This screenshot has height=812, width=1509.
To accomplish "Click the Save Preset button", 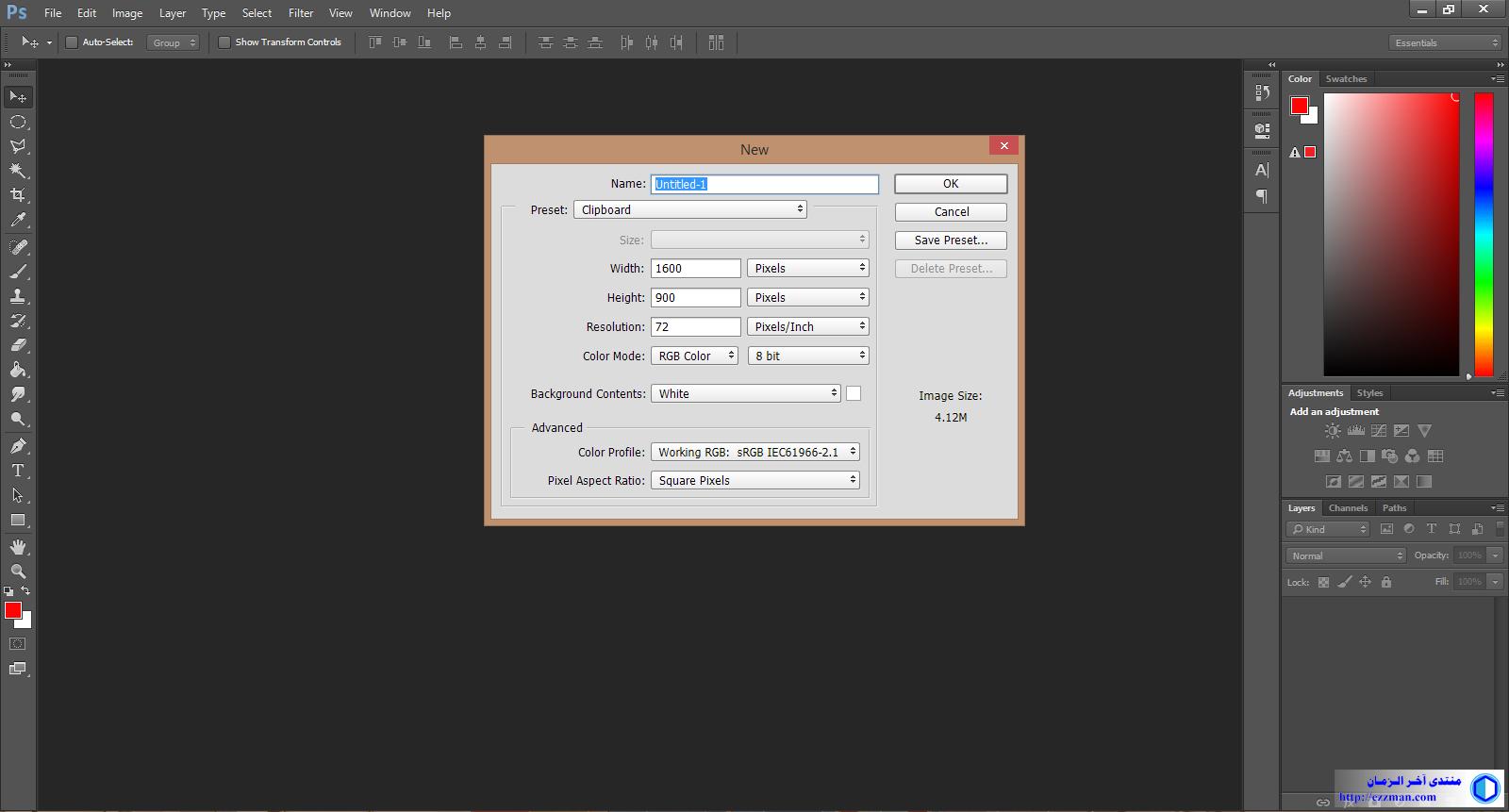I will [951, 240].
